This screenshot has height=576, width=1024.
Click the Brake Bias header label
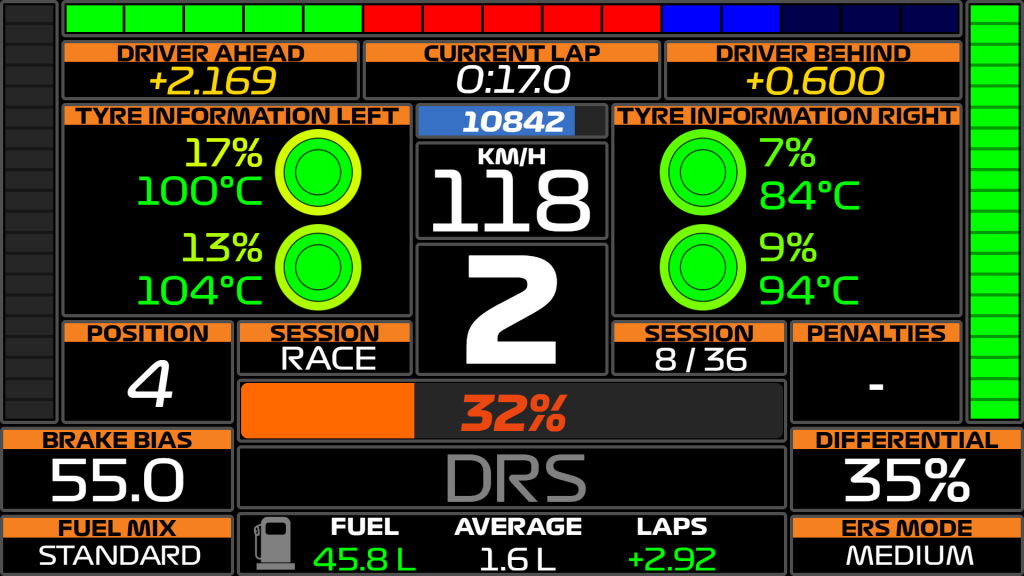pos(117,440)
